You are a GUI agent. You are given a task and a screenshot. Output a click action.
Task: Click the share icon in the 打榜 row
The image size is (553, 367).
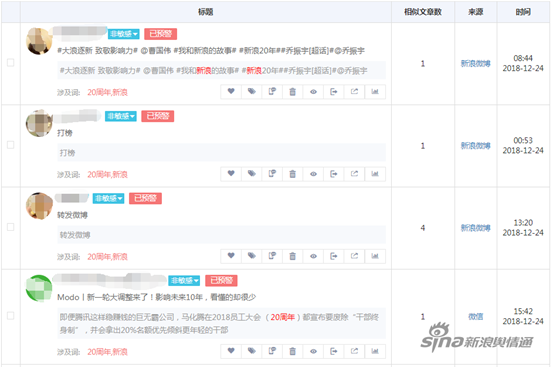[354, 174]
